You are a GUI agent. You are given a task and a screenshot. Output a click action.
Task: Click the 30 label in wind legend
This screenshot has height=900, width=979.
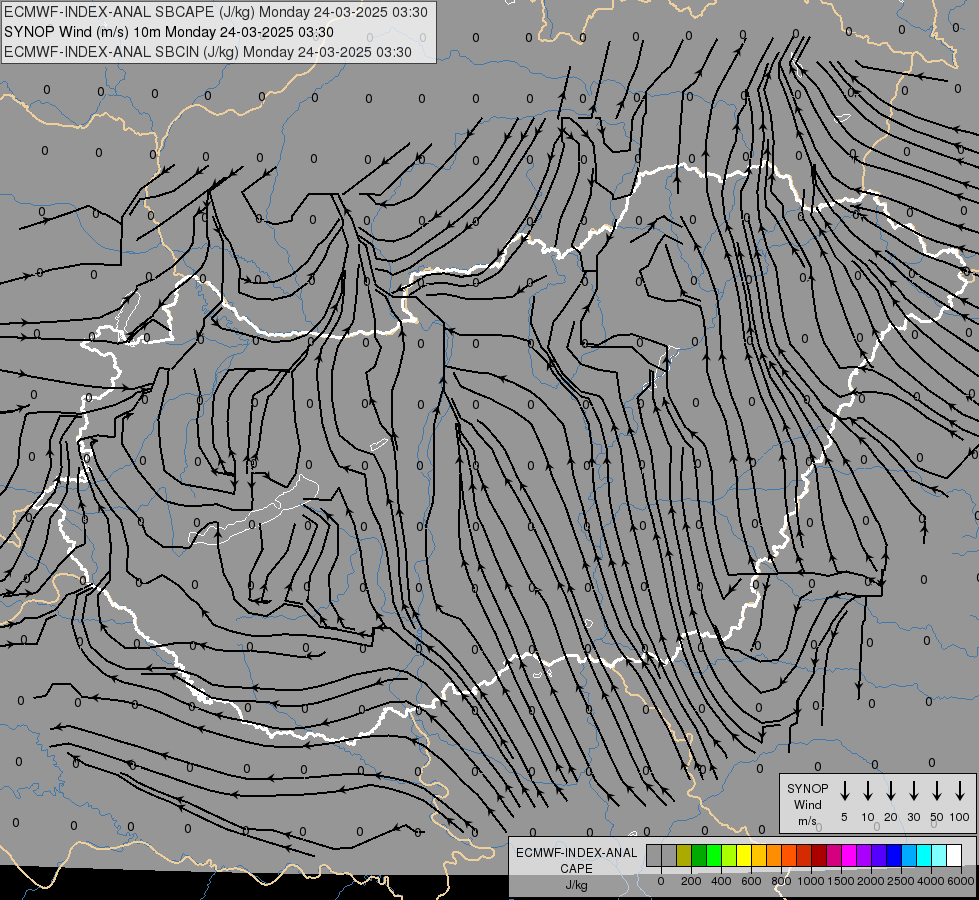coord(913,817)
